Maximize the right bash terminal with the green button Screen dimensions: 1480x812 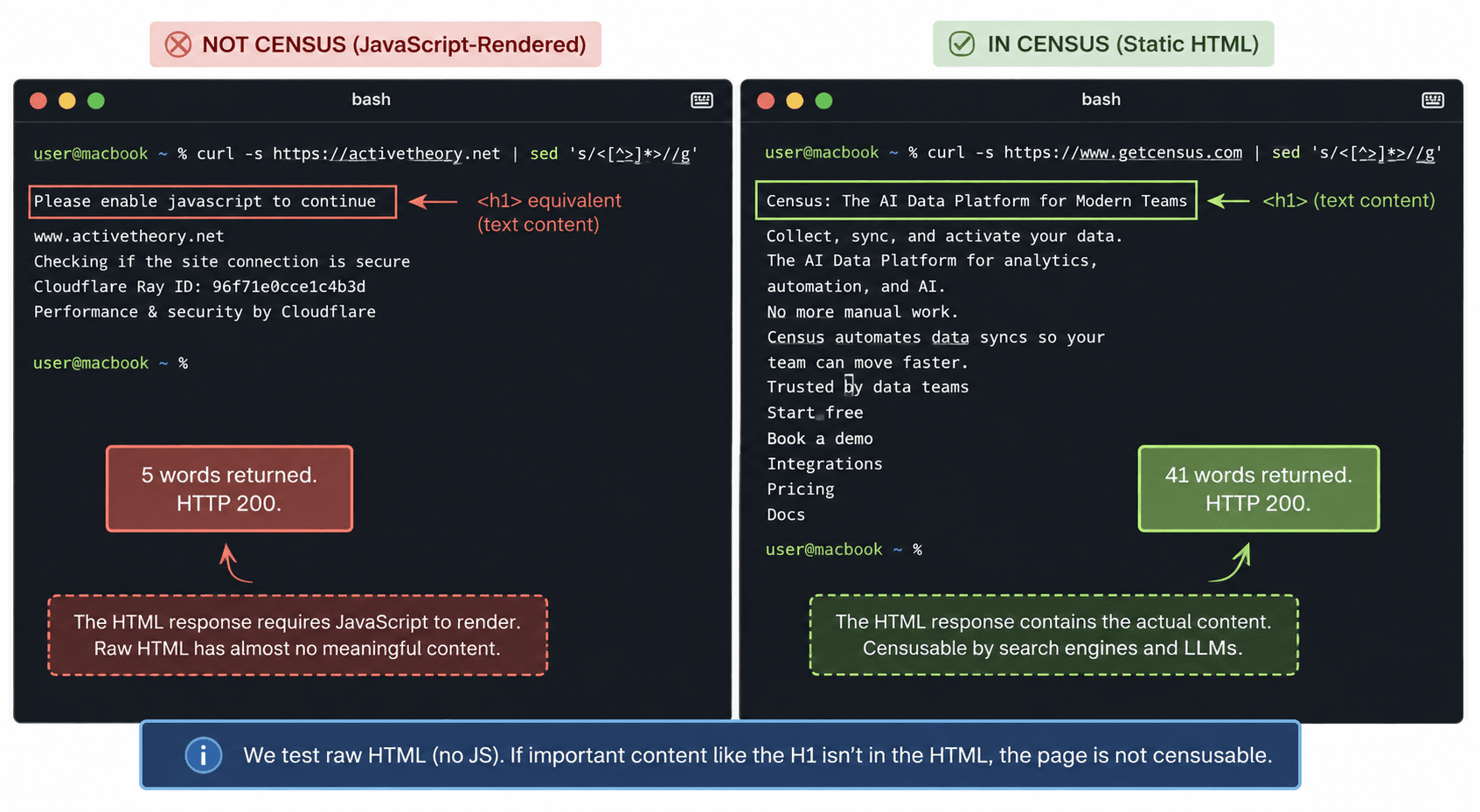tap(823, 101)
